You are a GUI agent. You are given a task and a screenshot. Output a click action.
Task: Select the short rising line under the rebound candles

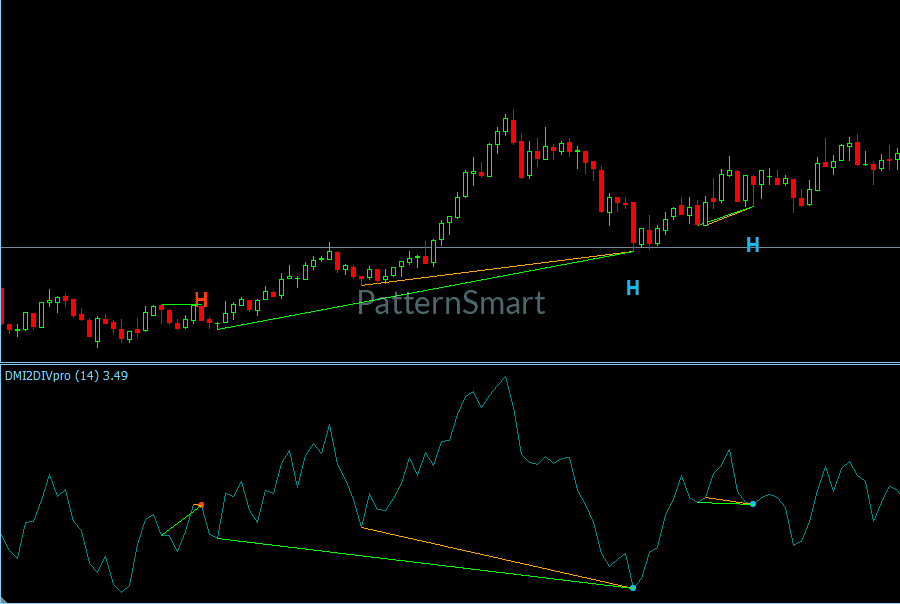tap(730, 215)
